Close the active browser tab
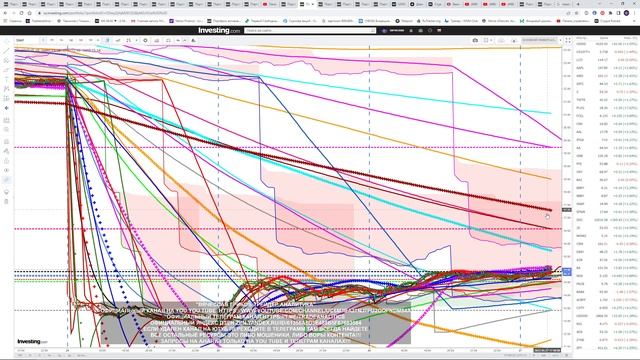The height and width of the screenshot is (360, 640). point(313,4)
